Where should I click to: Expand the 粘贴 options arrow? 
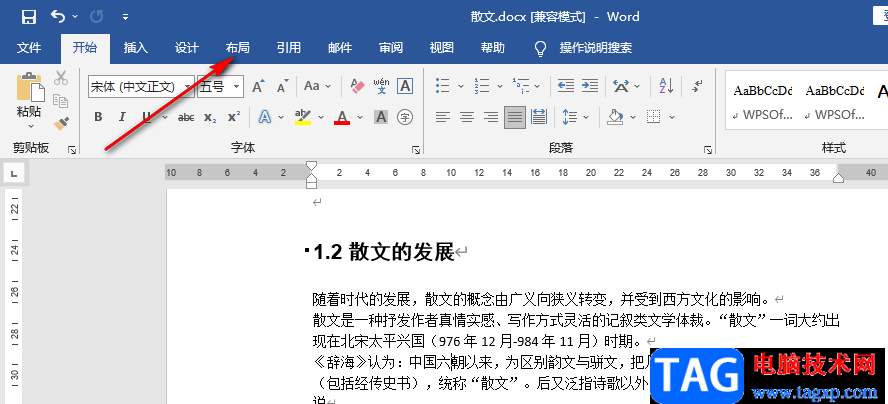coord(30,126)
